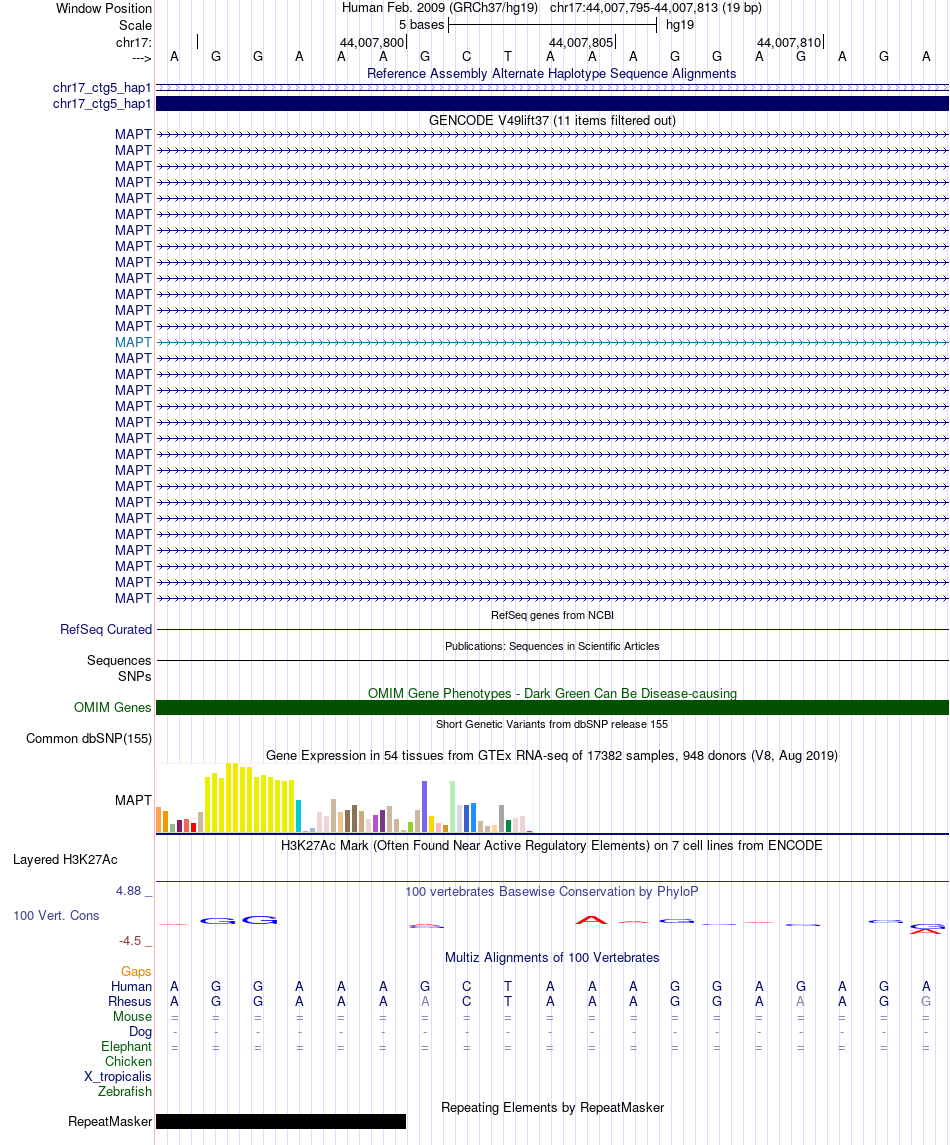Open Repeating Elements by RepeatMasker title
The width and height of the screenshot is (950, 1145).
click(x=552, y=1108)
